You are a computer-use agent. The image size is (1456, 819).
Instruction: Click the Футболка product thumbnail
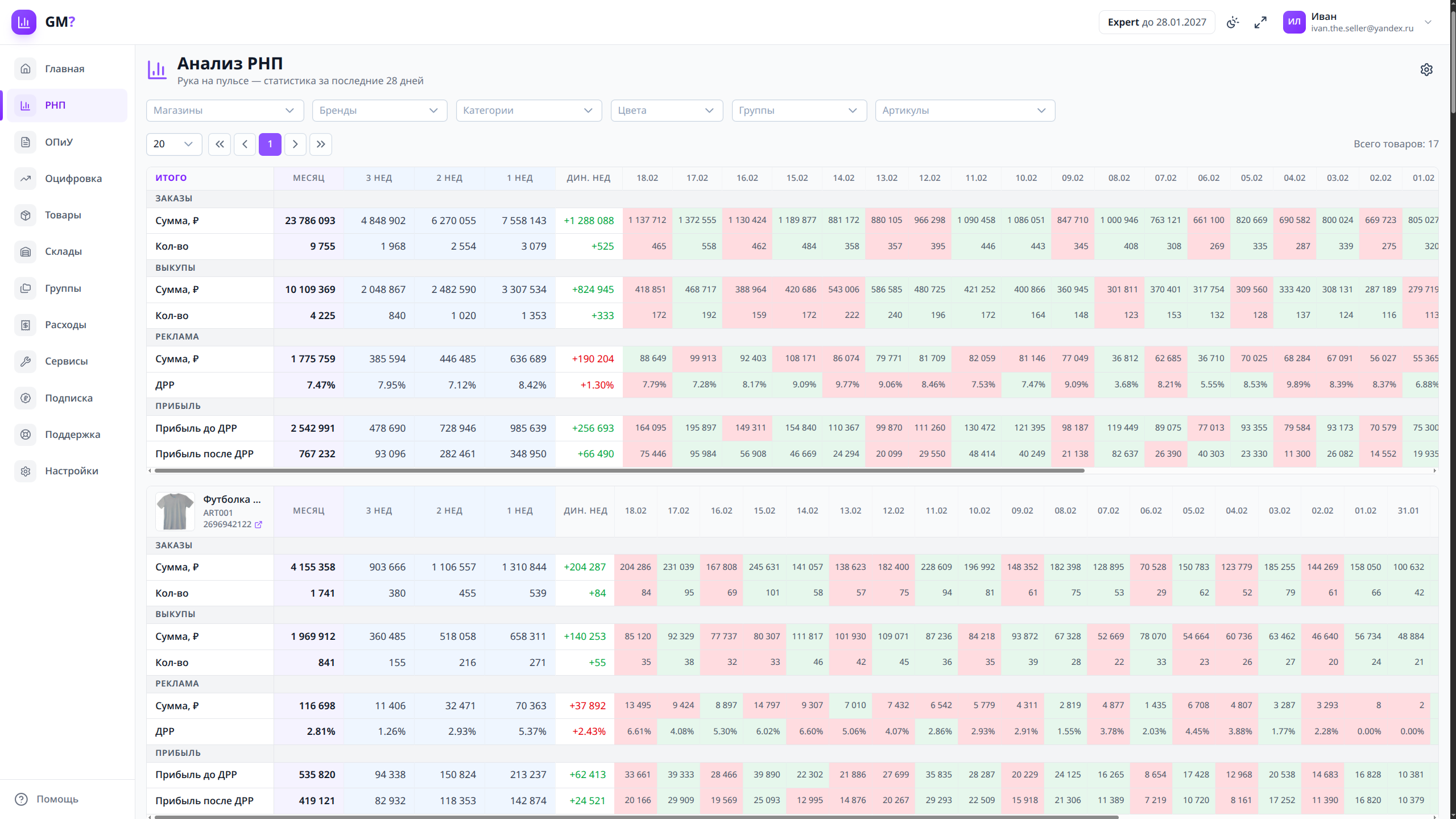(175, 511)
